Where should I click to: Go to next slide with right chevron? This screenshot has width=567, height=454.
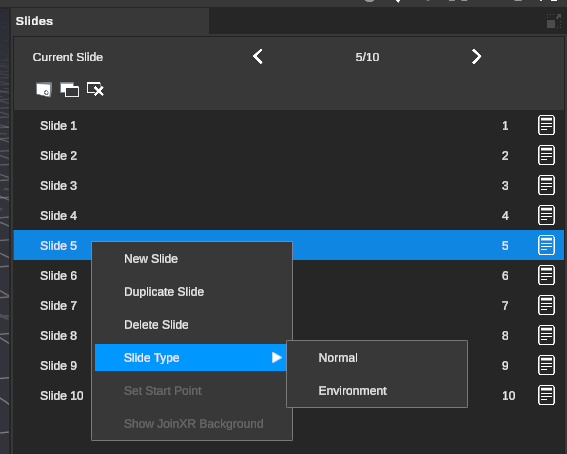(476, 57)
